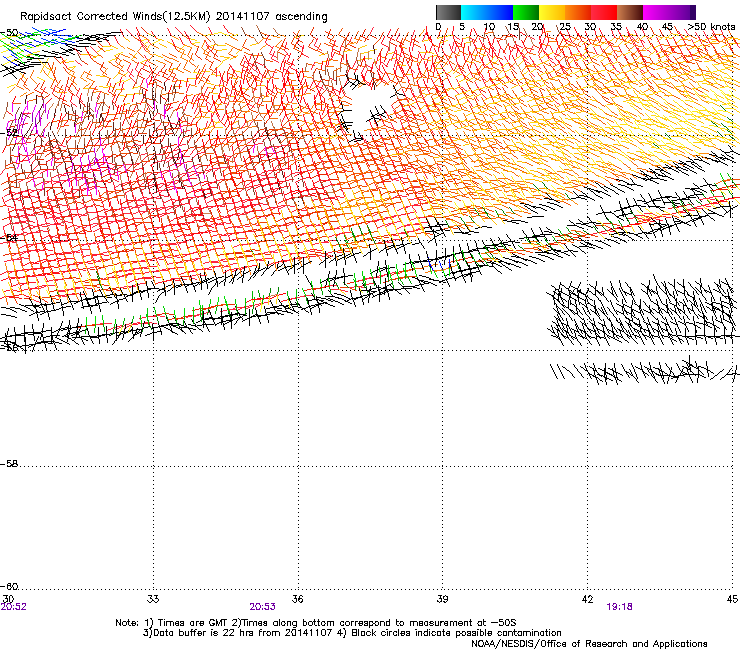The height and width of the screenshot is (650, 740).
Task: Click the longitude label '42'
Action: tap(587, 599)
